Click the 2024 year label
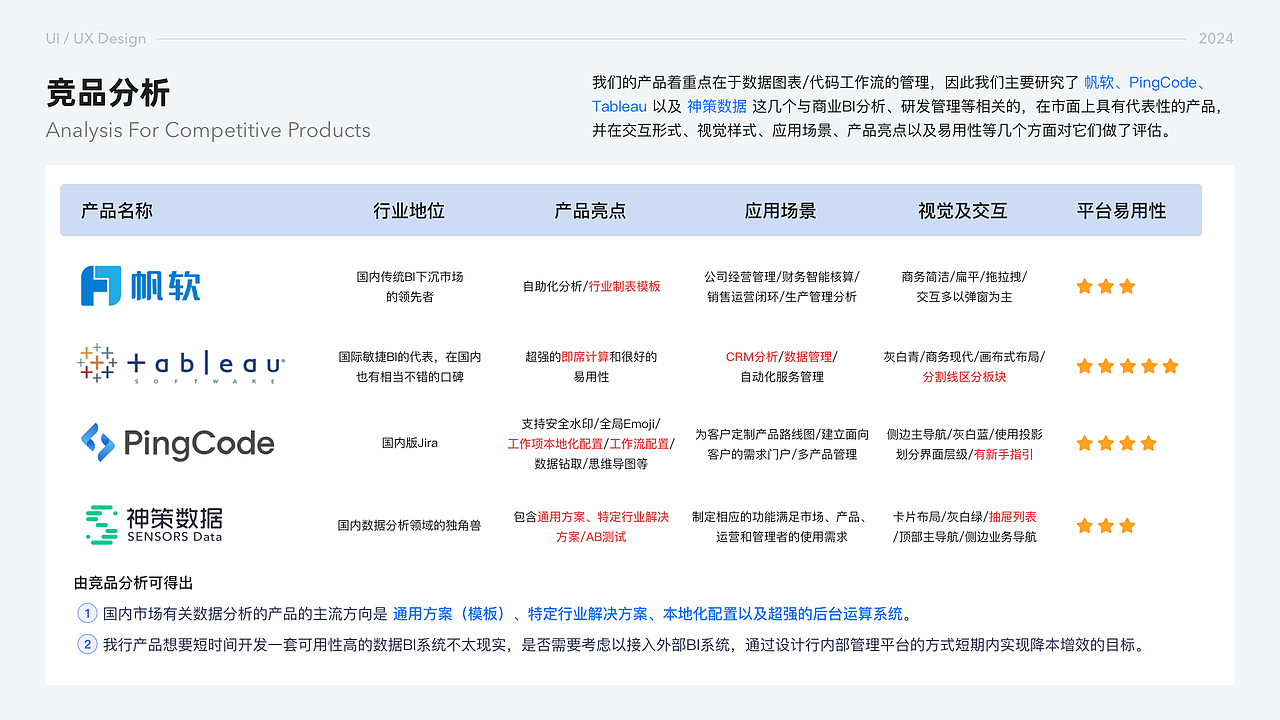The width and height of the screenshot is (1280, 720). [1216, 39]
